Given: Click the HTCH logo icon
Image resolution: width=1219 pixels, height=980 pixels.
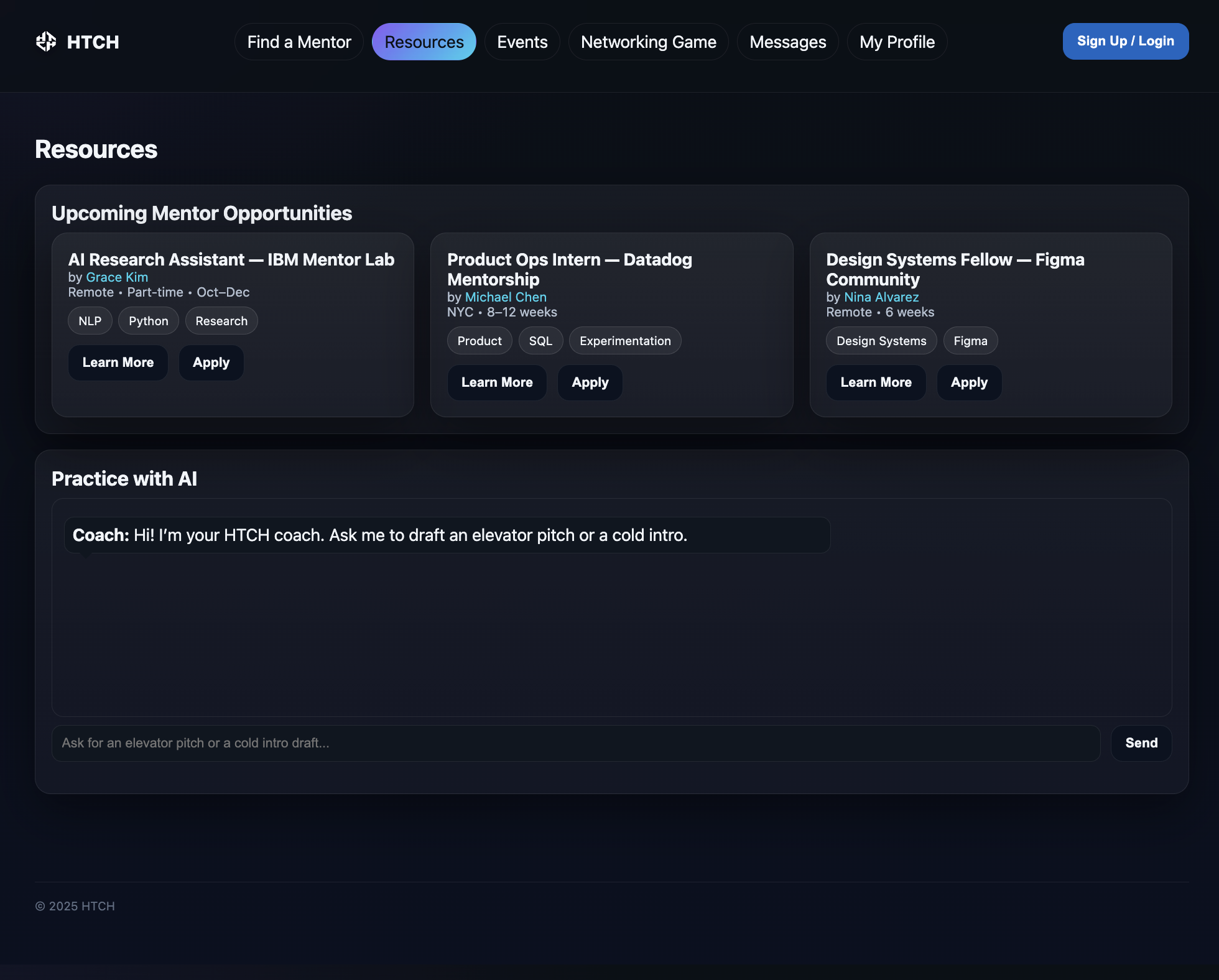Looking at the screenshot, I should [46, 42].
